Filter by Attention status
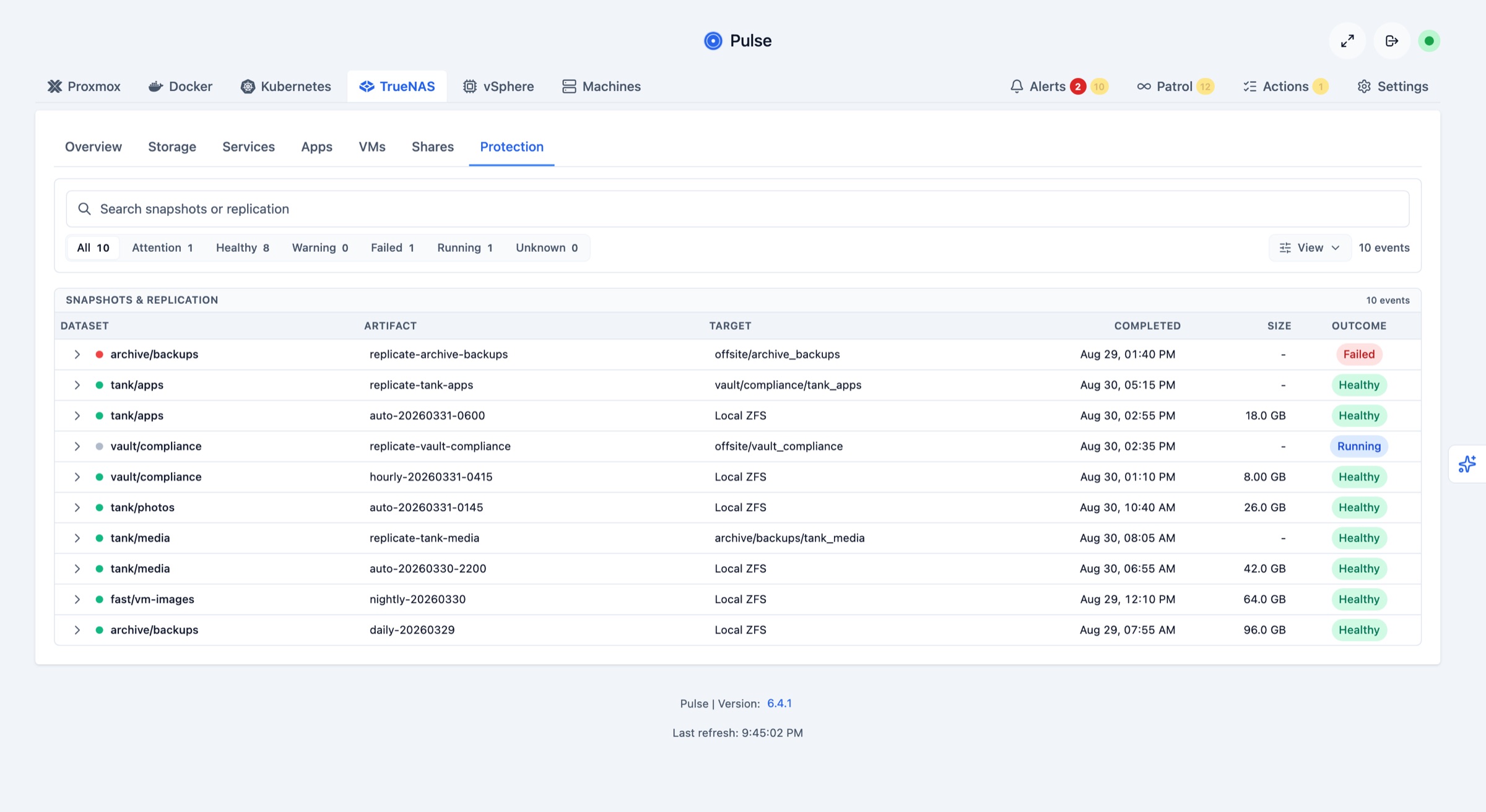Image resolution: width=1486 pixels, height=812 pixels. tap(162, 248)
